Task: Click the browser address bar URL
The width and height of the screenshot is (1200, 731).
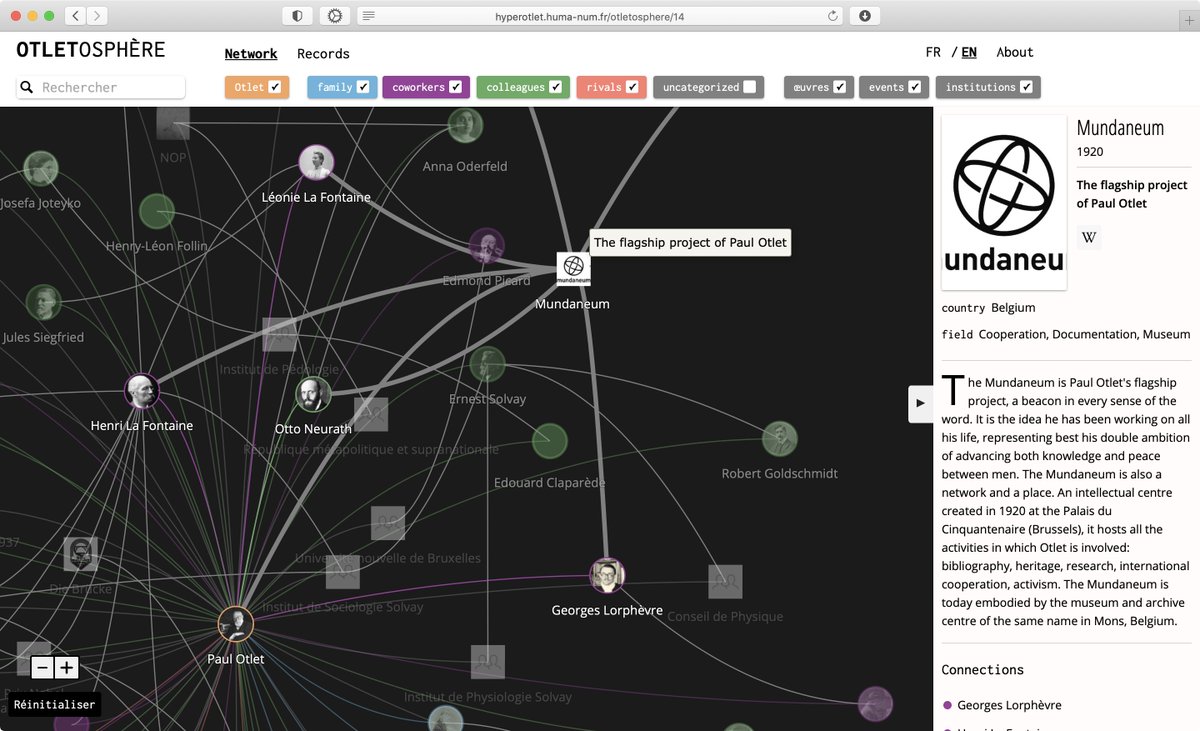Action: [590, 16]
